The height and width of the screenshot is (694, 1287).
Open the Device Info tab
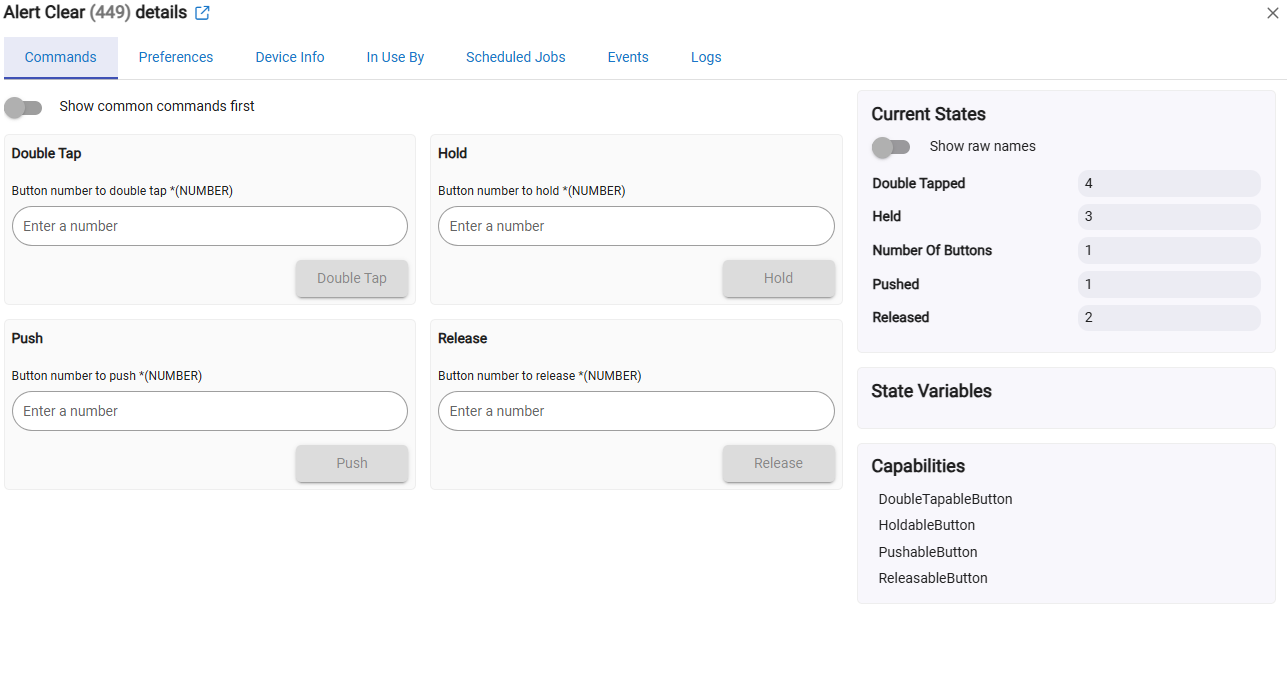(x=290, y=57)
